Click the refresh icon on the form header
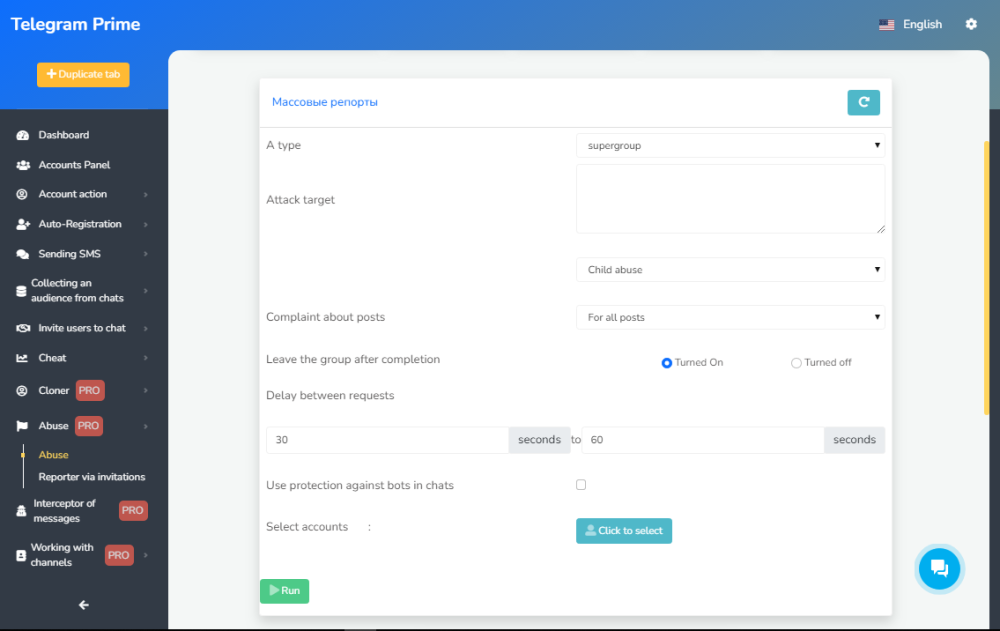 point(863,102)
